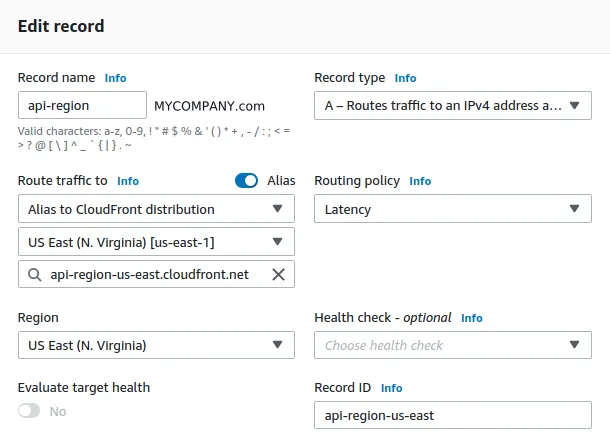Clear the api-region-us-east.cloudfront.net search field
Image resolution: width=610 pixels, height=445 pixels.
278,274
